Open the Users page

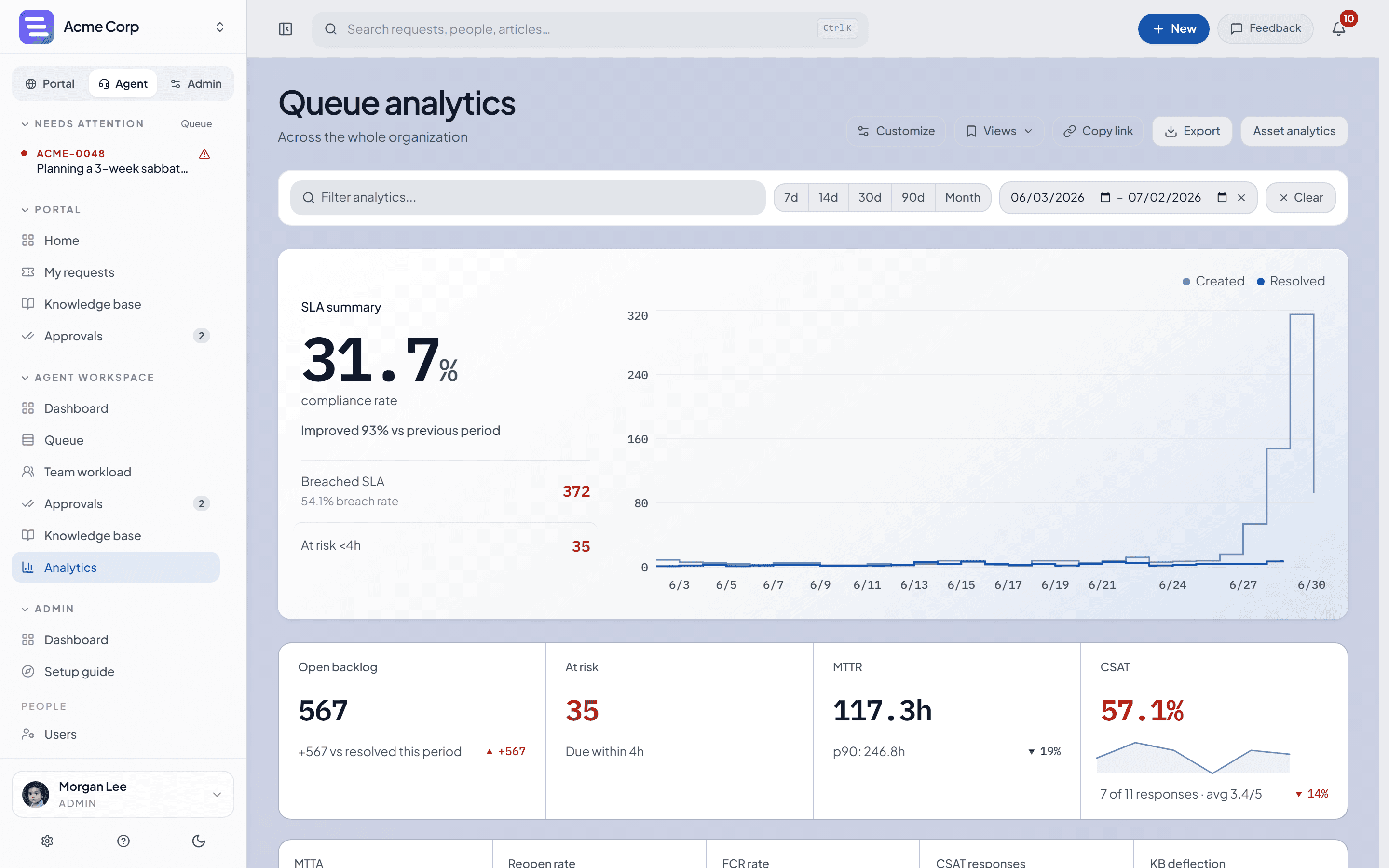click(x=115, y=734)
